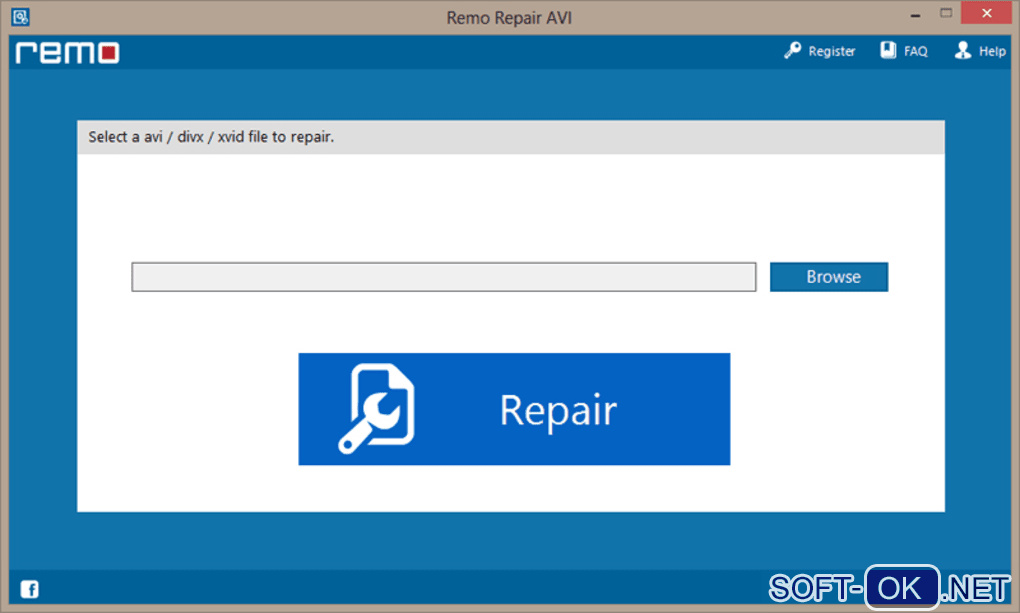This screenshot has height=613, width=1020.
Task: Close the Remo Repair AVI window
Action: click(x=986, y=13)
